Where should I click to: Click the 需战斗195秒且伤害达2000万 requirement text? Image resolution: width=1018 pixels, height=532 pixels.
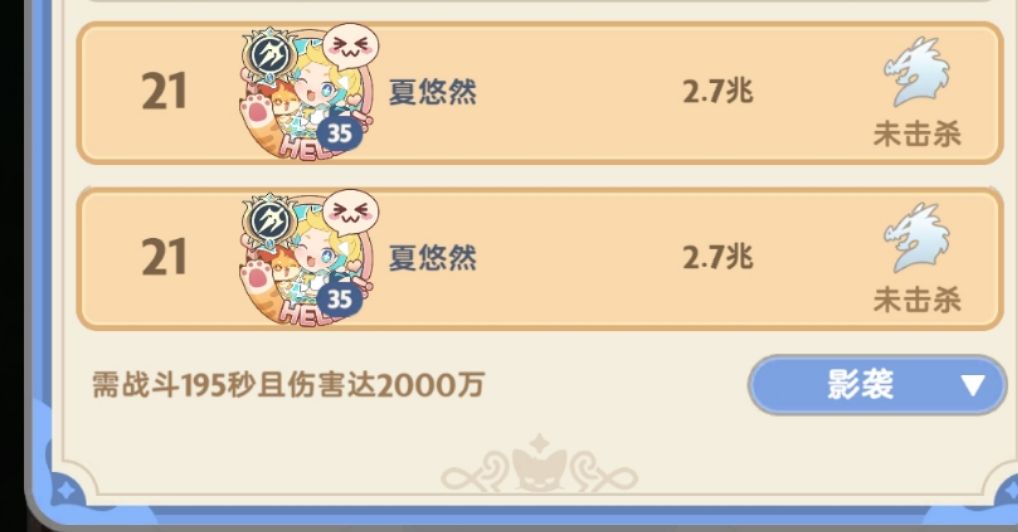coord(288,385)
